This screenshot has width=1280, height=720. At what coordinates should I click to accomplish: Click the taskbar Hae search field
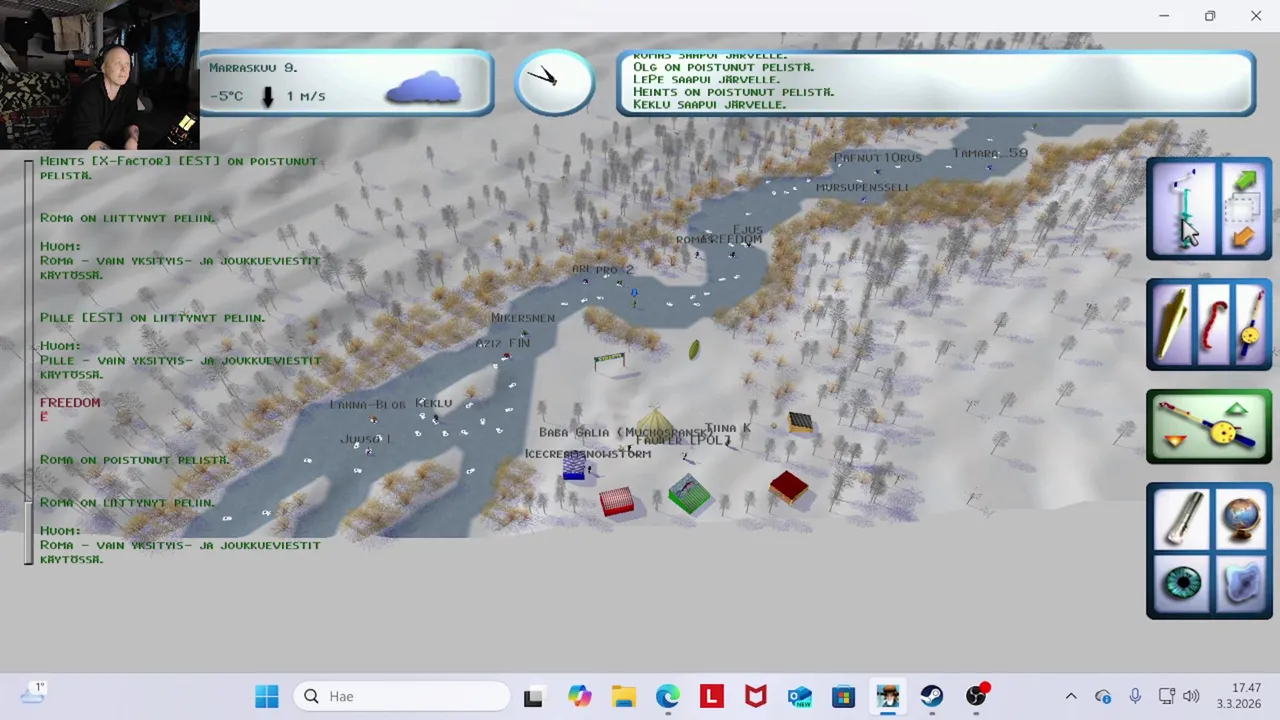402,696
